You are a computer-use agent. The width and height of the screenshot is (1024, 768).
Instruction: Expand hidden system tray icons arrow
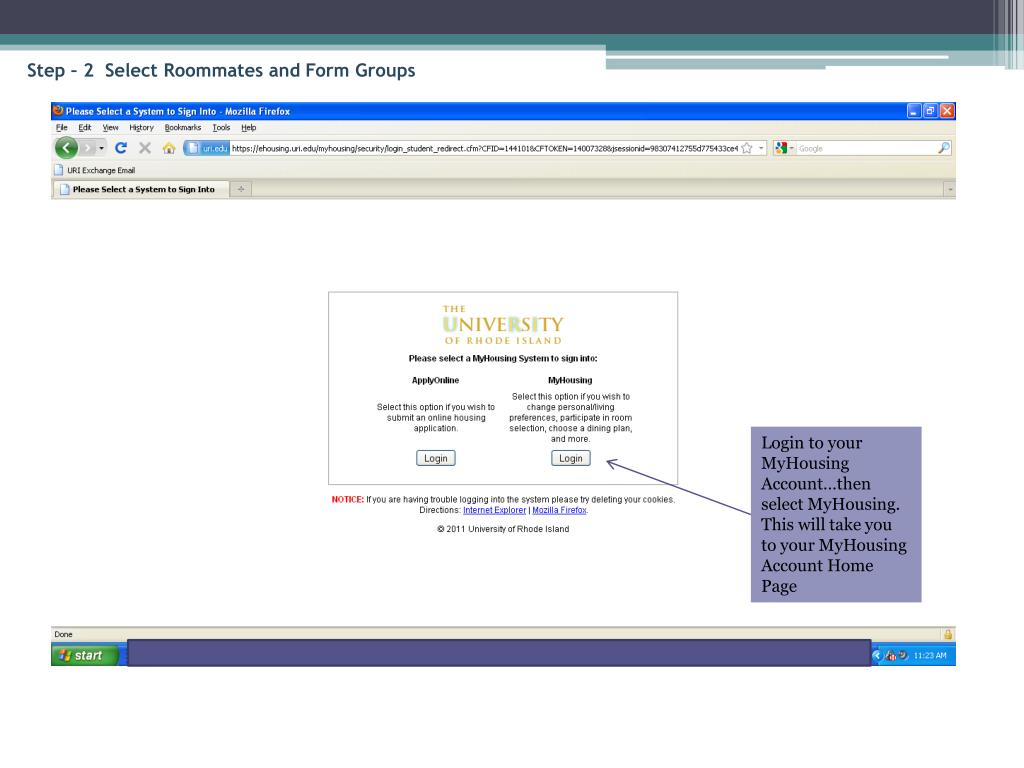[x=876, y=656]
